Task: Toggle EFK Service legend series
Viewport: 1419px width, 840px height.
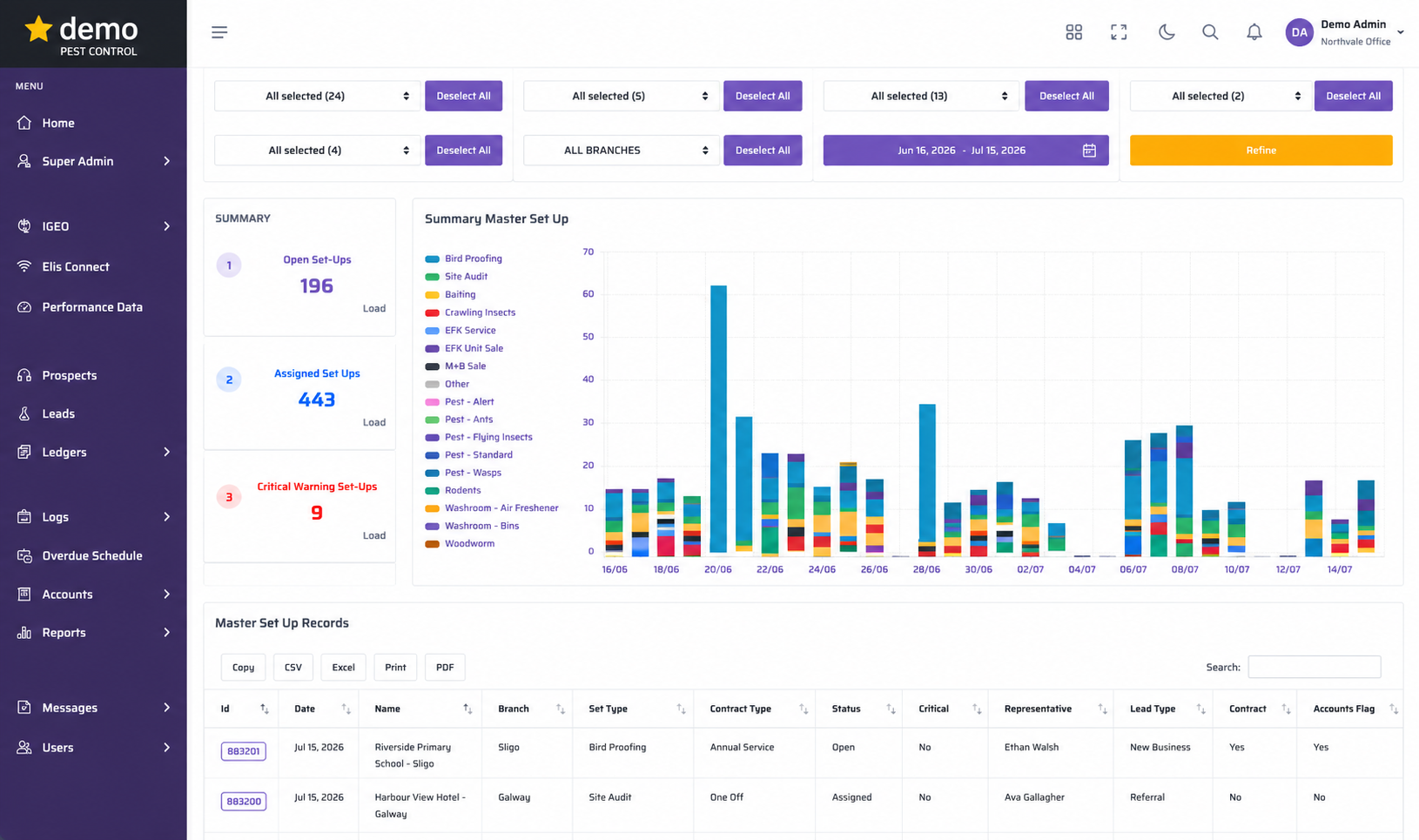Action: pos(461,330)
